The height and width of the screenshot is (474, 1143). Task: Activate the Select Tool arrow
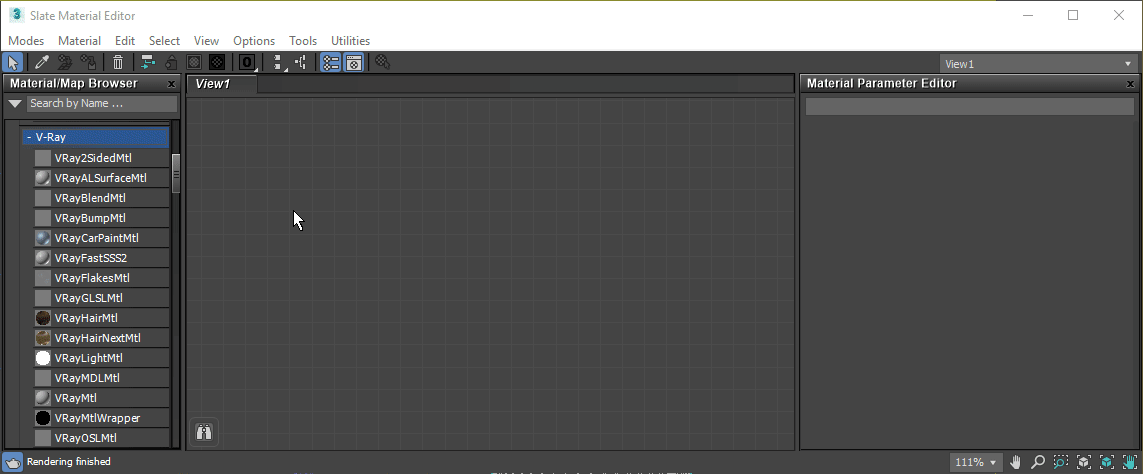[x=13, y=63]
